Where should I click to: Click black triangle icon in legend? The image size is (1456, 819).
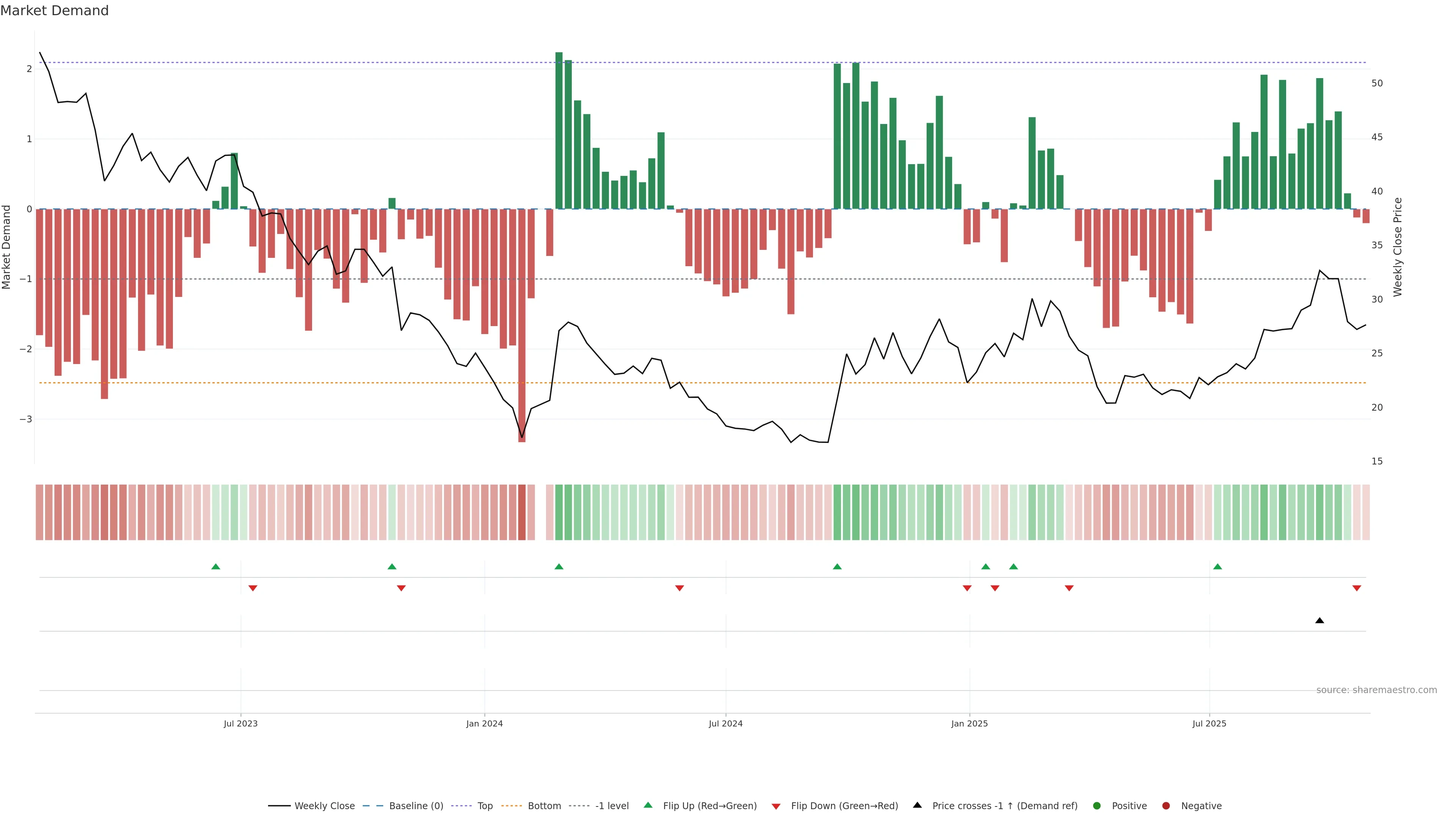917,805
